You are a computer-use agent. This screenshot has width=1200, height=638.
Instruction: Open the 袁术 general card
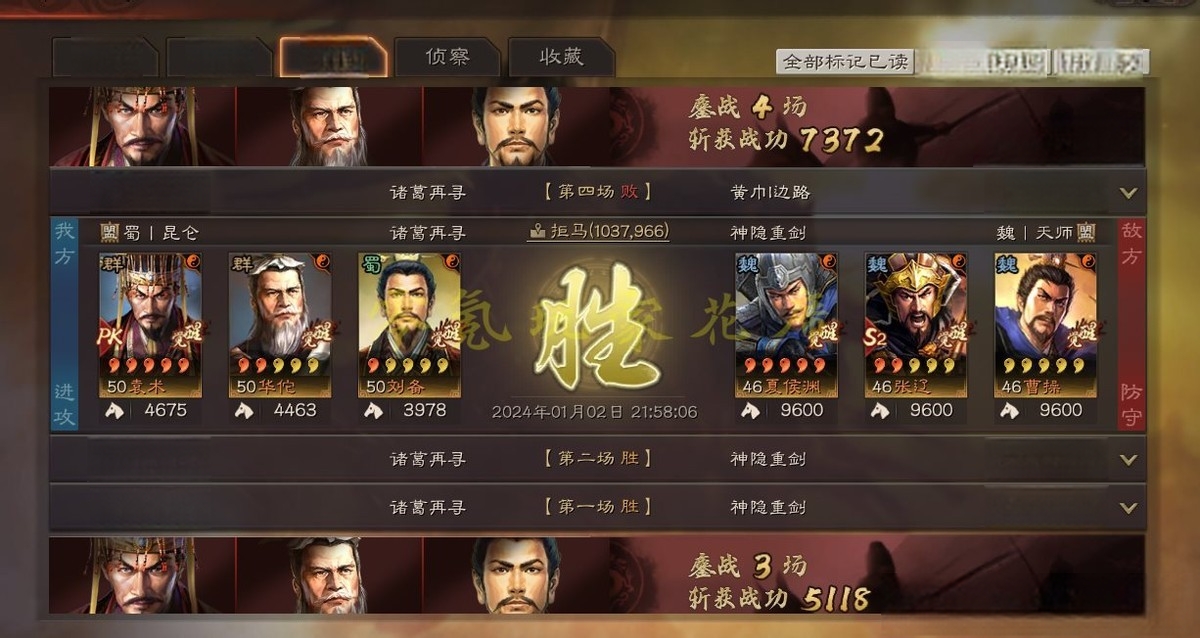click(150, 325)
